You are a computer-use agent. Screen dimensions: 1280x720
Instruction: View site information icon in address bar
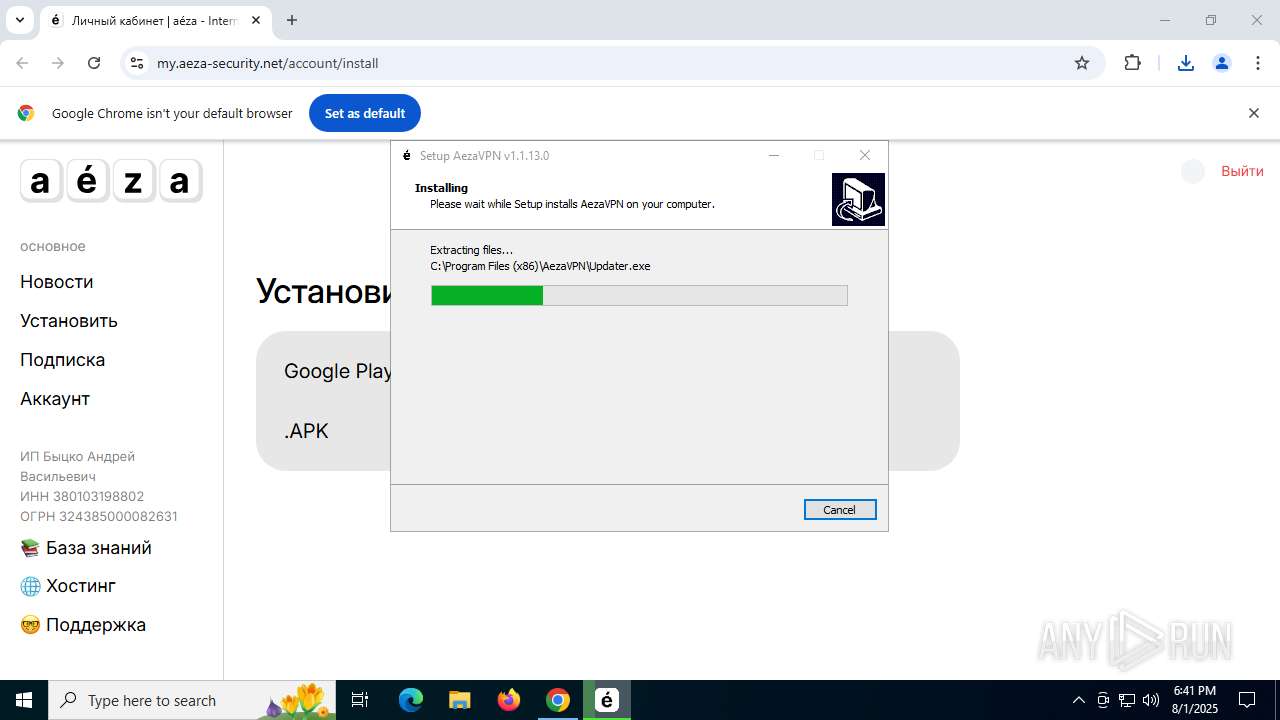[x=137, y=63]
